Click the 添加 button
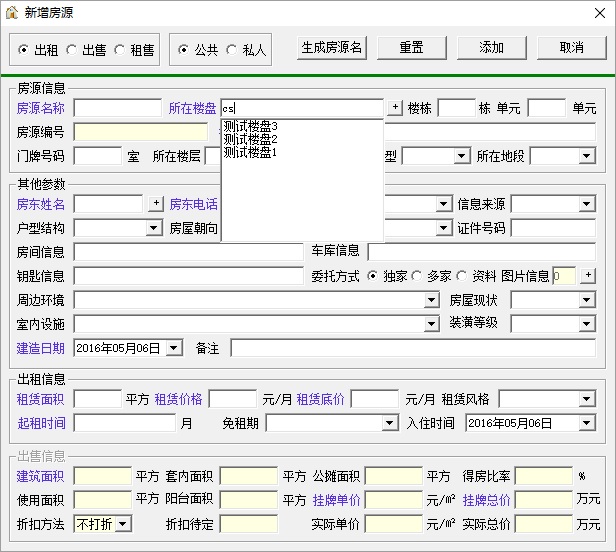Screen dimensions: 616x552 coord(491,48)
